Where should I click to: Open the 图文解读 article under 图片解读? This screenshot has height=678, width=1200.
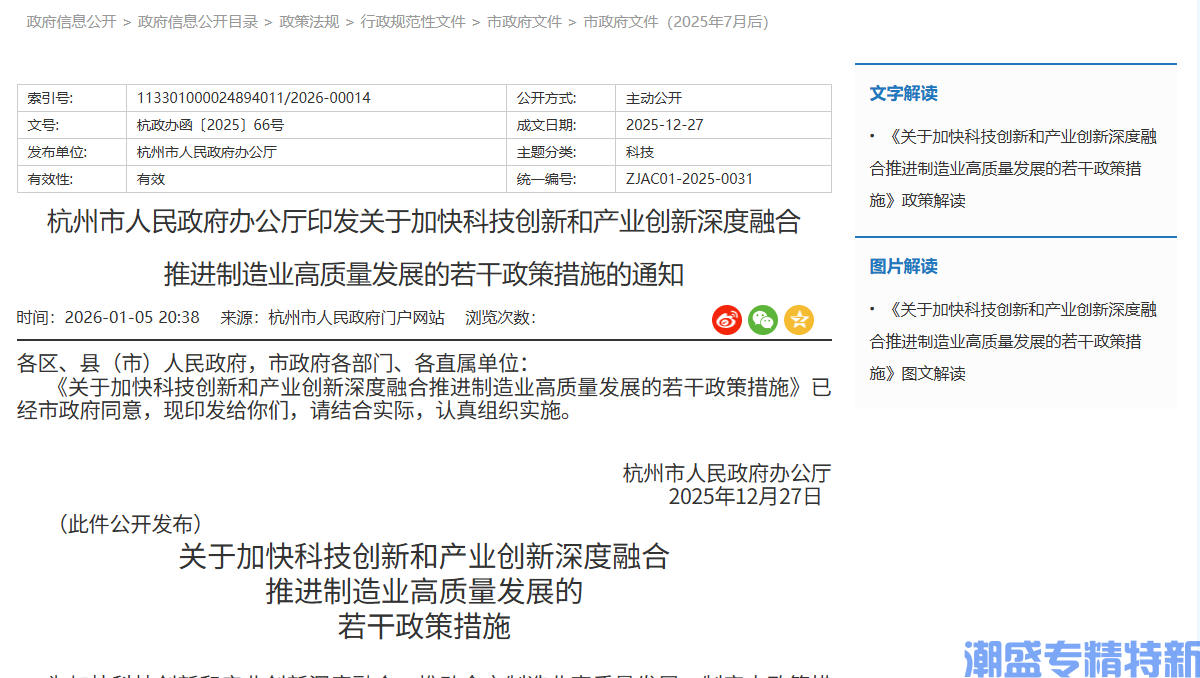(x=1014, y=341)
